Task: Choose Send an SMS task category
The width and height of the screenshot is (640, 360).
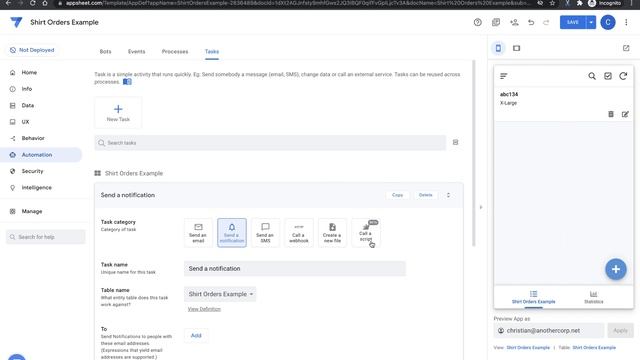Action: pyautogui.click(x=265, y=233)
